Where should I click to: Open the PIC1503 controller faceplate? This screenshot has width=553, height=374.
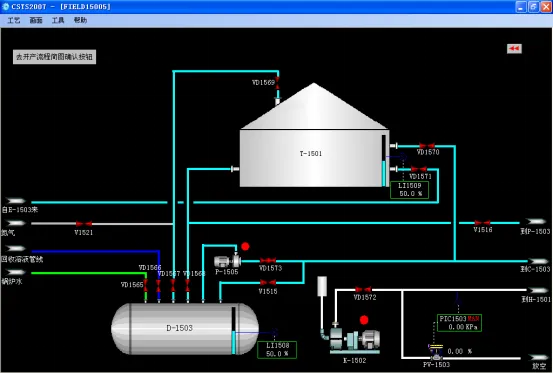(459, 323)
